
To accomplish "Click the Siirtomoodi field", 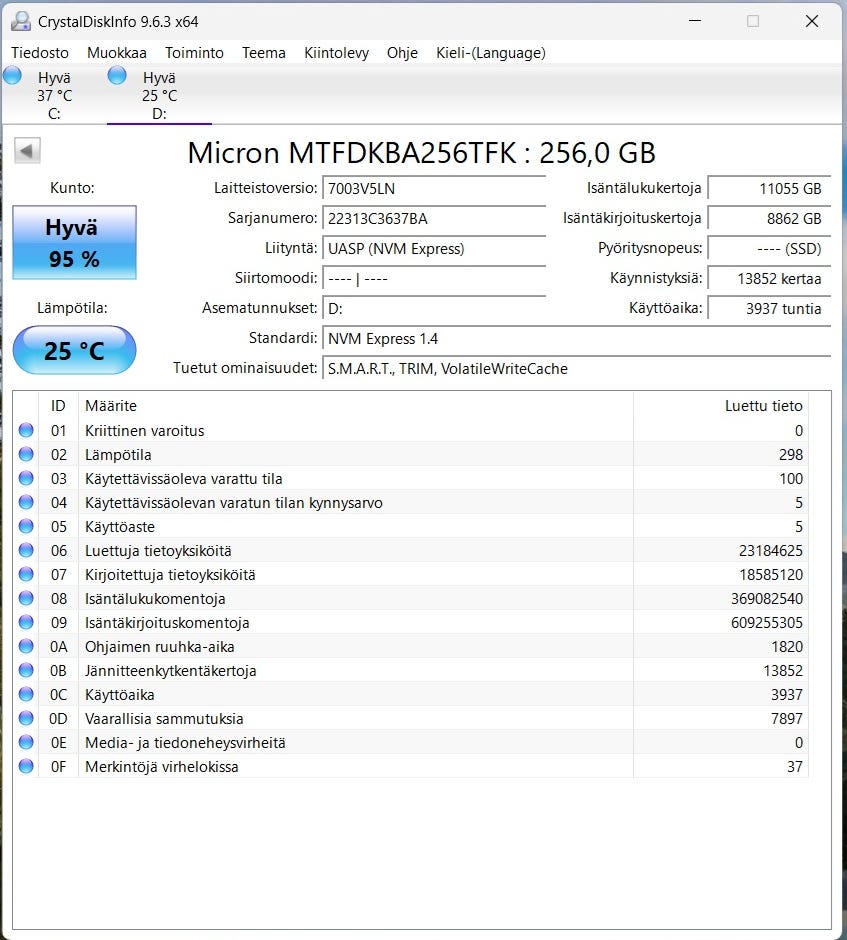I will 434,278.
